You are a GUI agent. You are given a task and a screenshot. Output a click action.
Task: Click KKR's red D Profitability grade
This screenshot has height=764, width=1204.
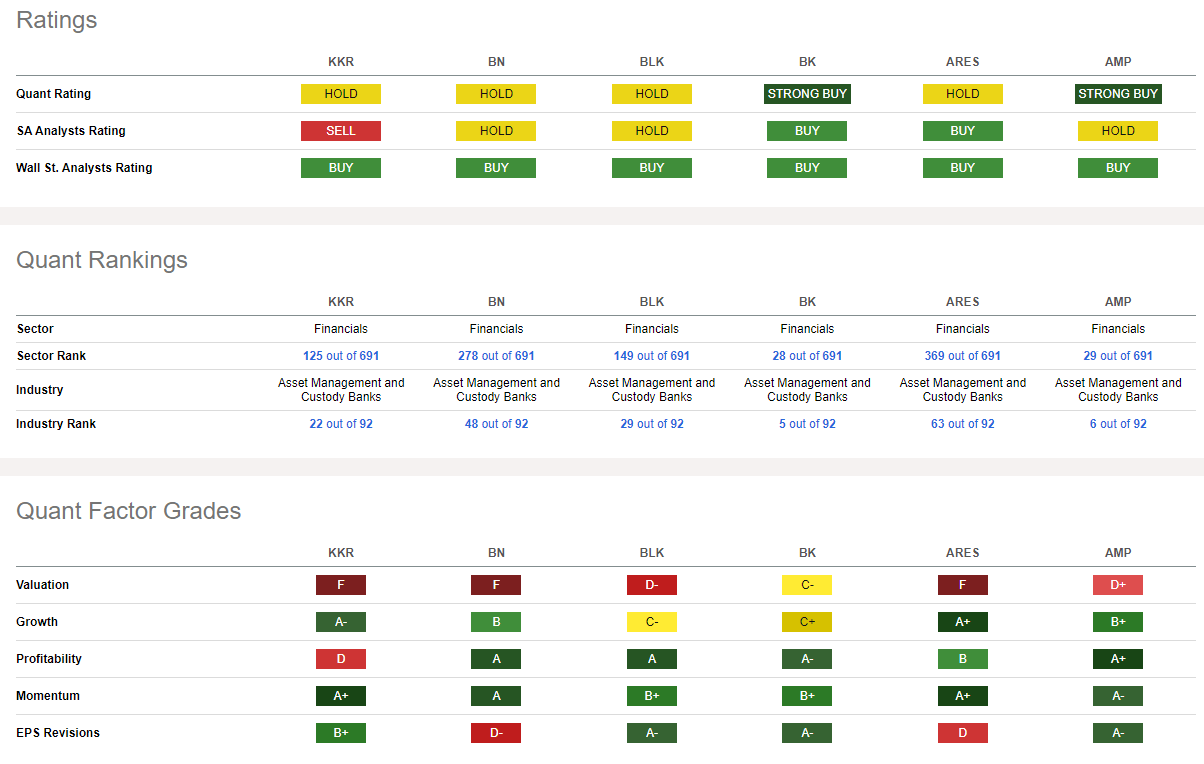tap(341, 659)
